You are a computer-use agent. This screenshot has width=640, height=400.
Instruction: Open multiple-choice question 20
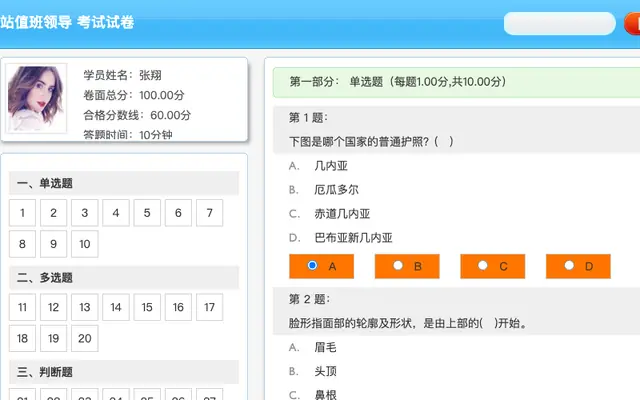coord(84,338)
